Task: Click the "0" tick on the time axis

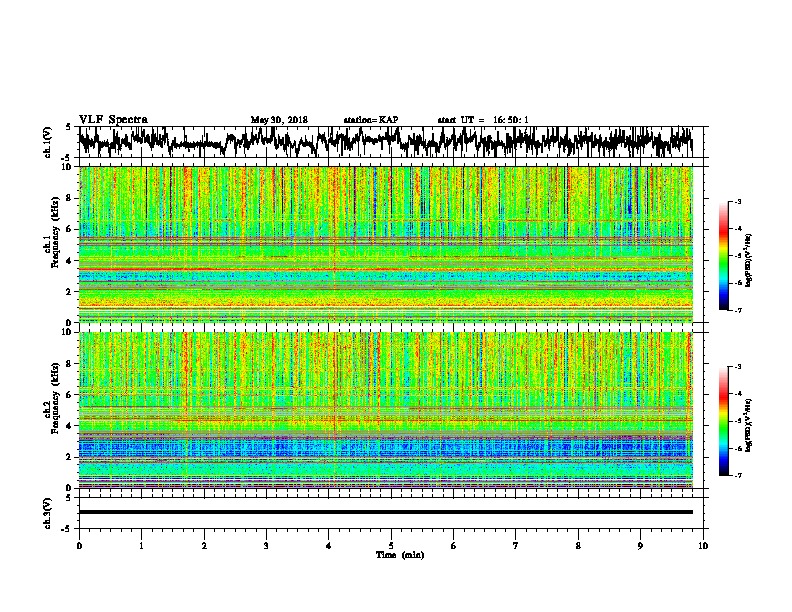Action: click(79, 546)
